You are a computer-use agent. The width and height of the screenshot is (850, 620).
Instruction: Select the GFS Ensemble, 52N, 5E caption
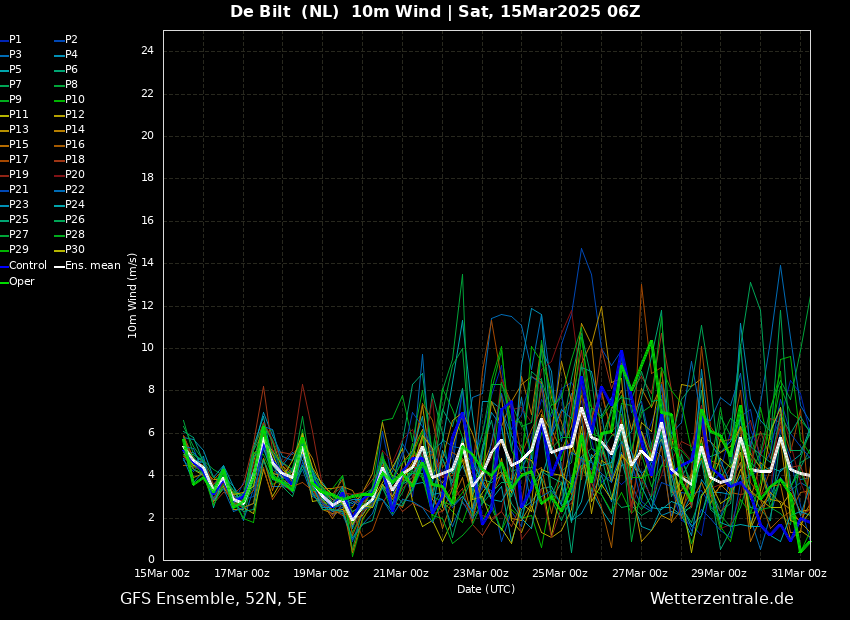[213, 599]
